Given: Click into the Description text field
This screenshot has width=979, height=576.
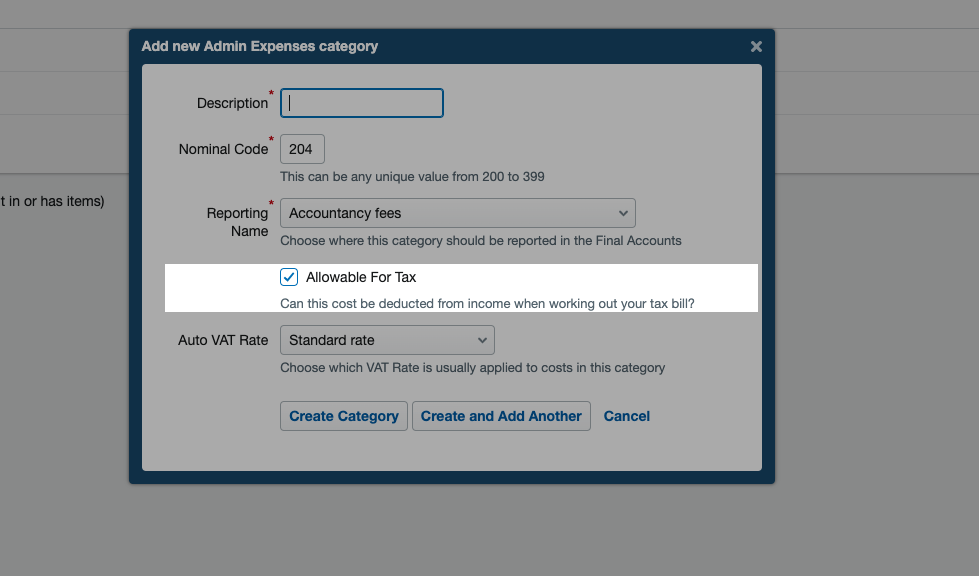Looking at the screenshot, I should pyautogui.click(x=362, y=103).
